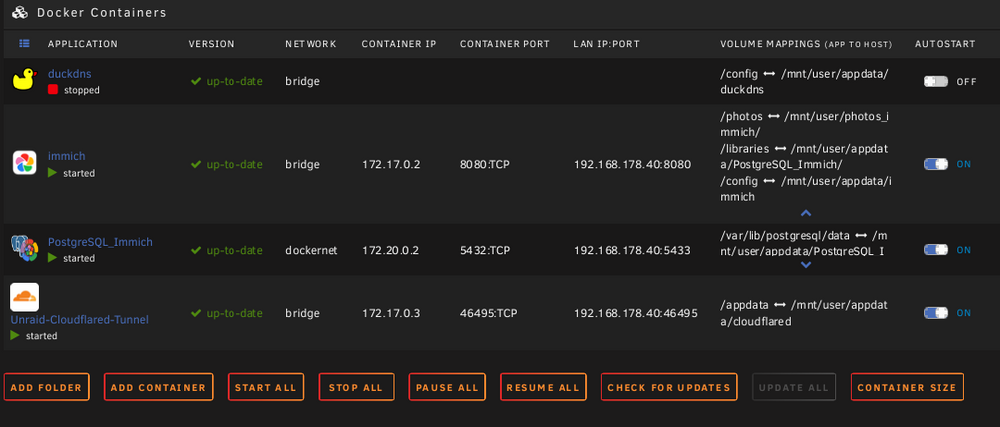Click the ADD CONTAINER button
This screenshot has width=1000, height=427.
pos(158,387)
